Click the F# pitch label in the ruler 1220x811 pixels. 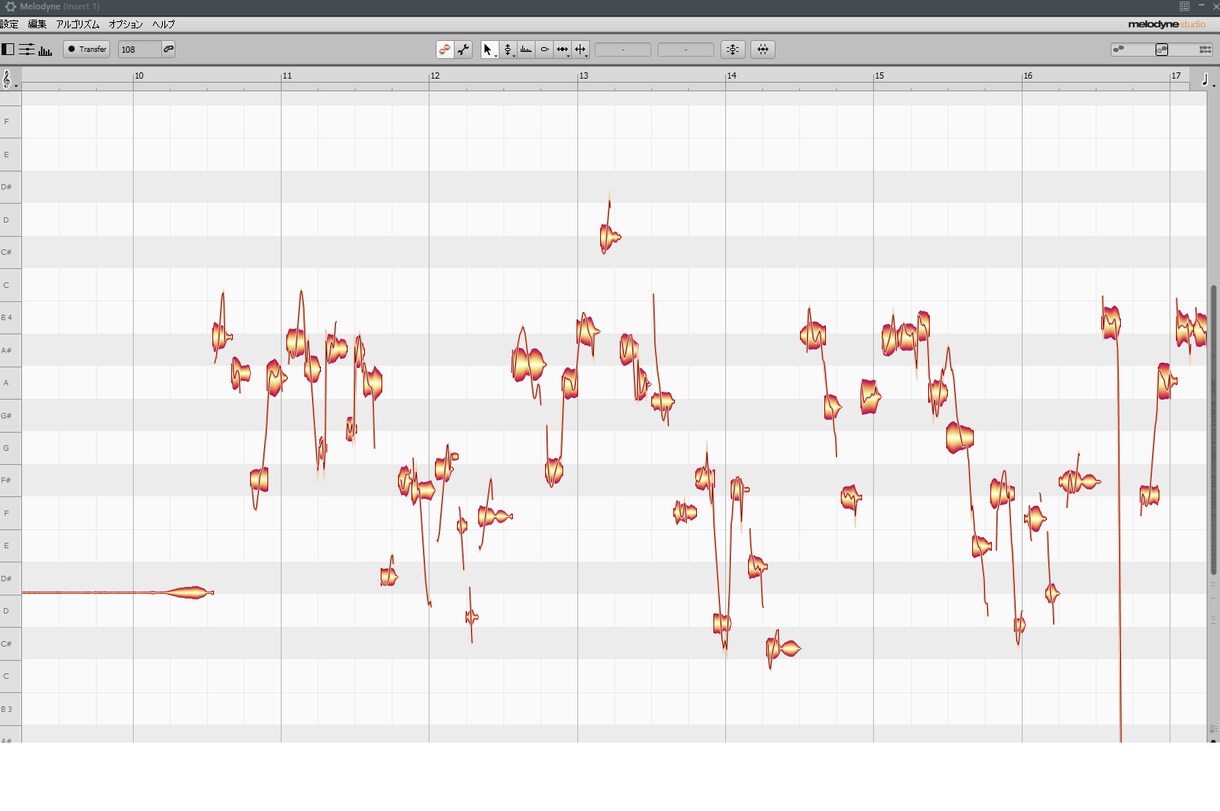tap(6, 481)
